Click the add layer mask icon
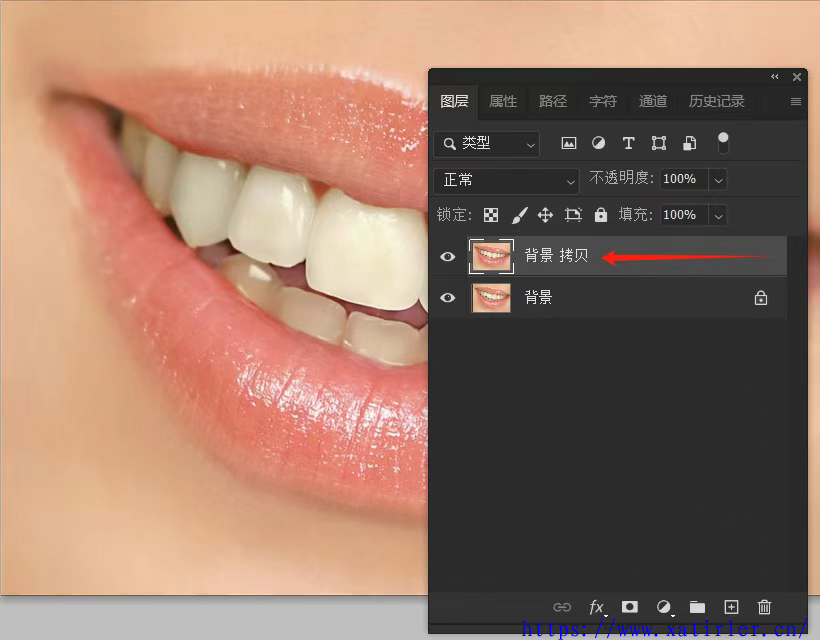Viewport: 820px width, 640px height. pos(630,607)
